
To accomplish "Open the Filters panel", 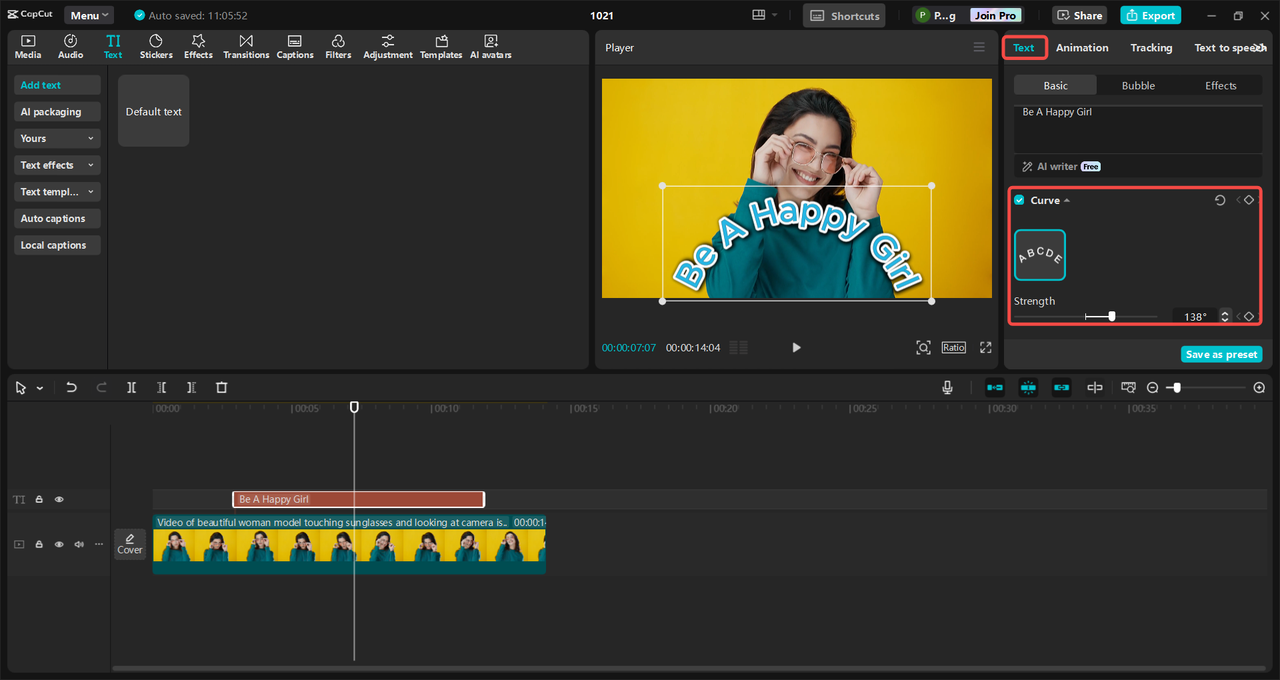I will click(338, 46).
